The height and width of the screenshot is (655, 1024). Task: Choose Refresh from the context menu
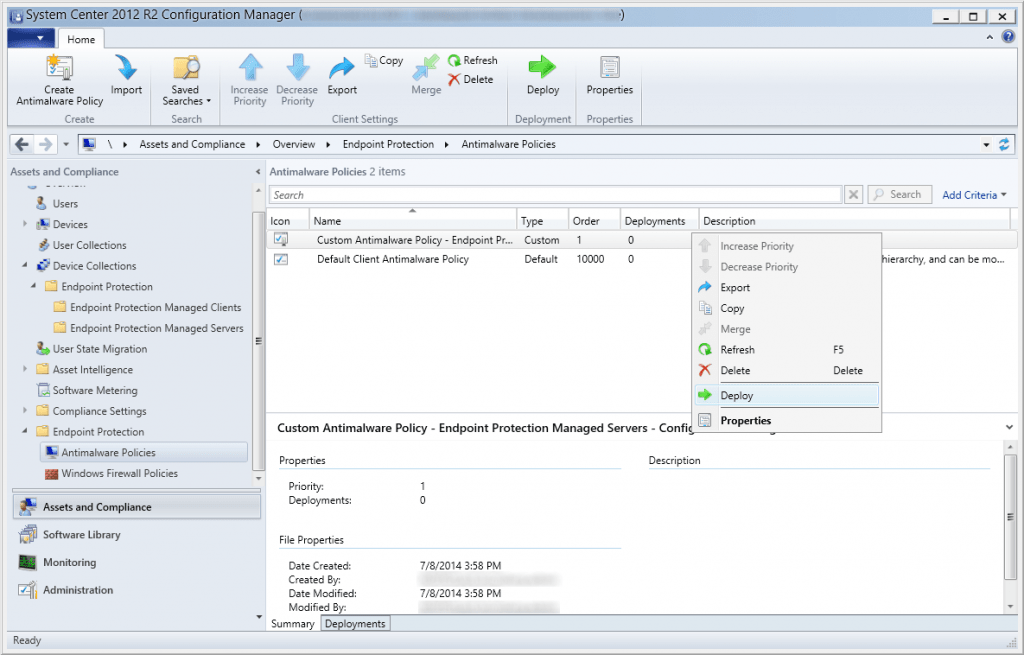point(786,349)
